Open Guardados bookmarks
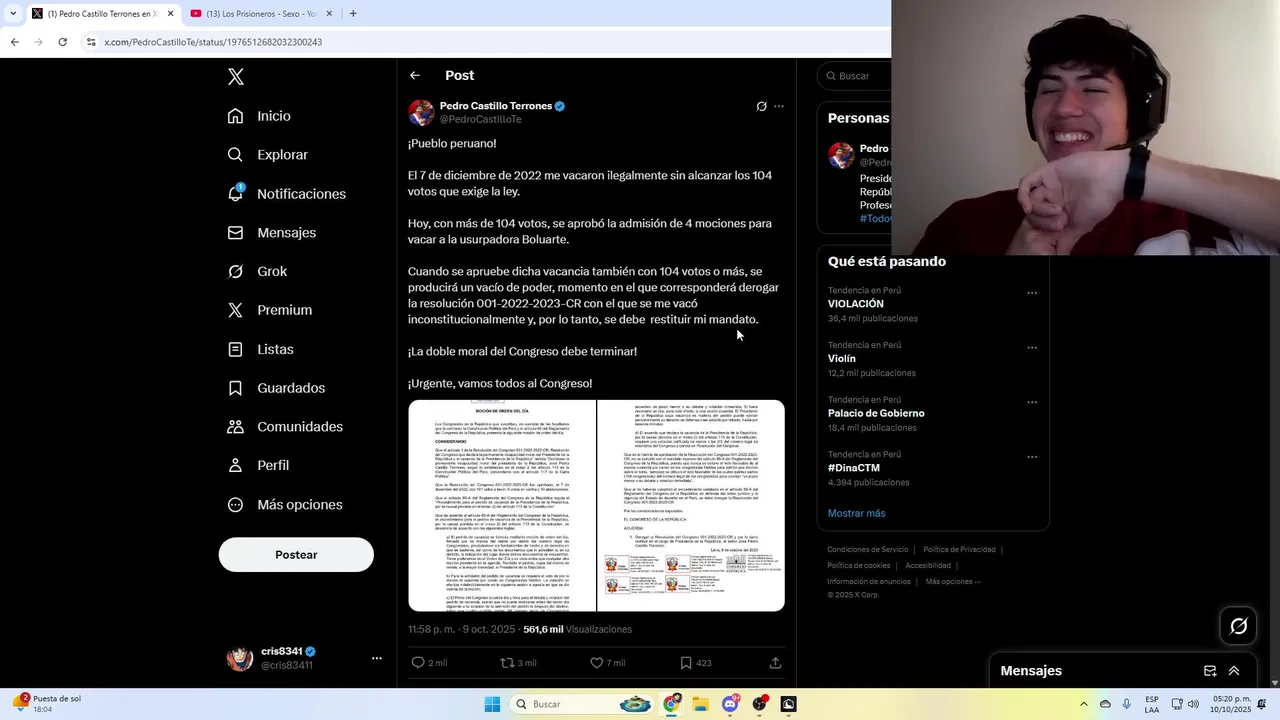Screen dimensions: 1280x720 pos(276,388)
